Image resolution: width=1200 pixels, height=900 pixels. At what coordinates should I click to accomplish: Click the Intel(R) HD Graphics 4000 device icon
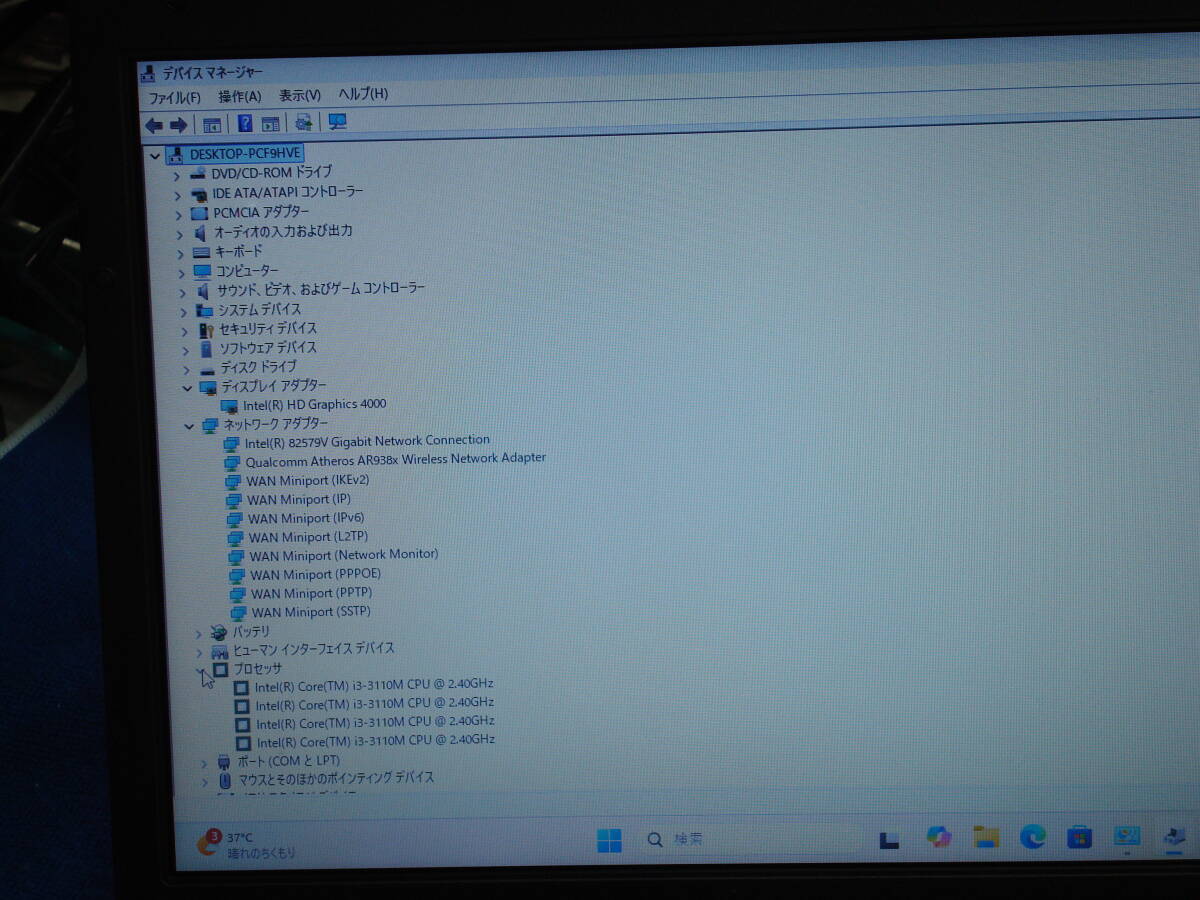coord(229,406)
